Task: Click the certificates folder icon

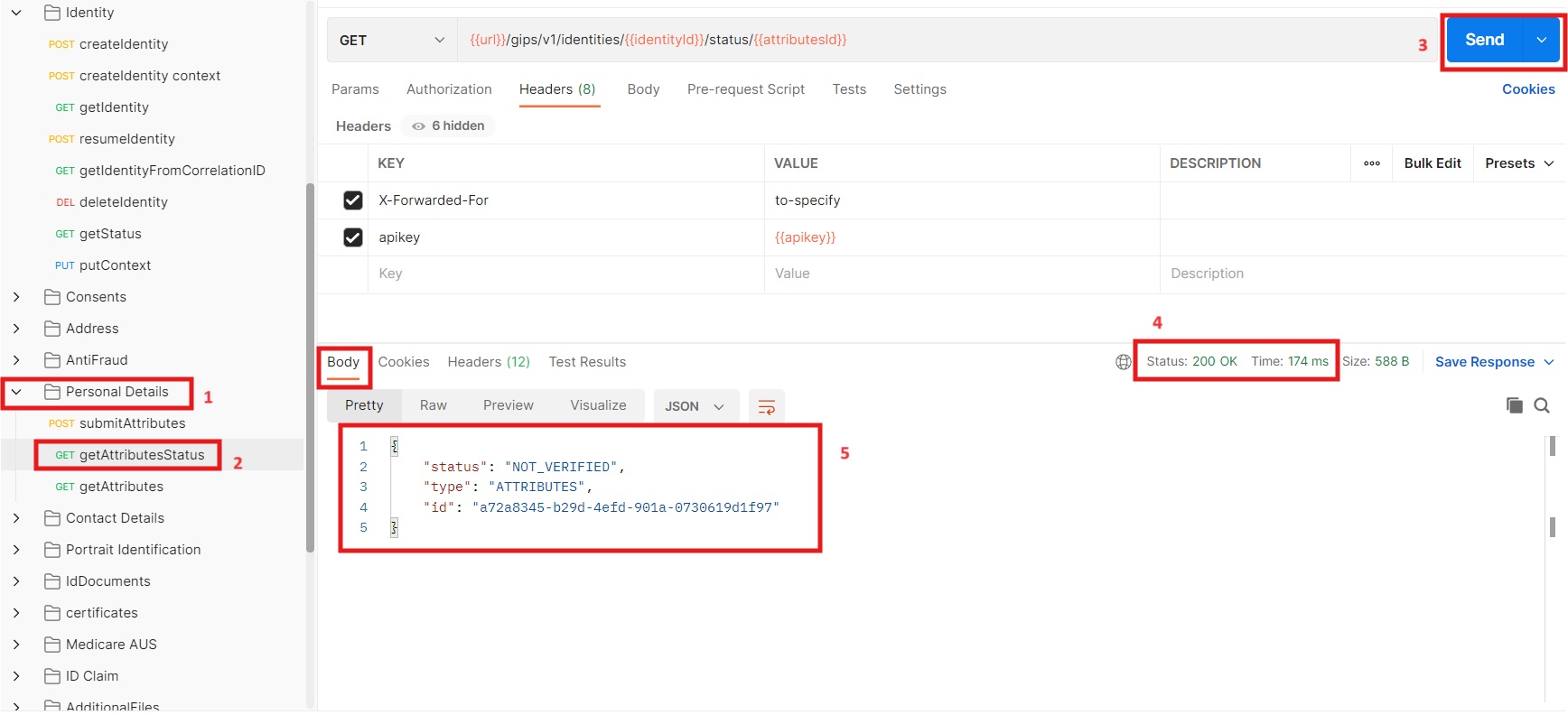Action: pyautogui.click(x=52, y=613)
